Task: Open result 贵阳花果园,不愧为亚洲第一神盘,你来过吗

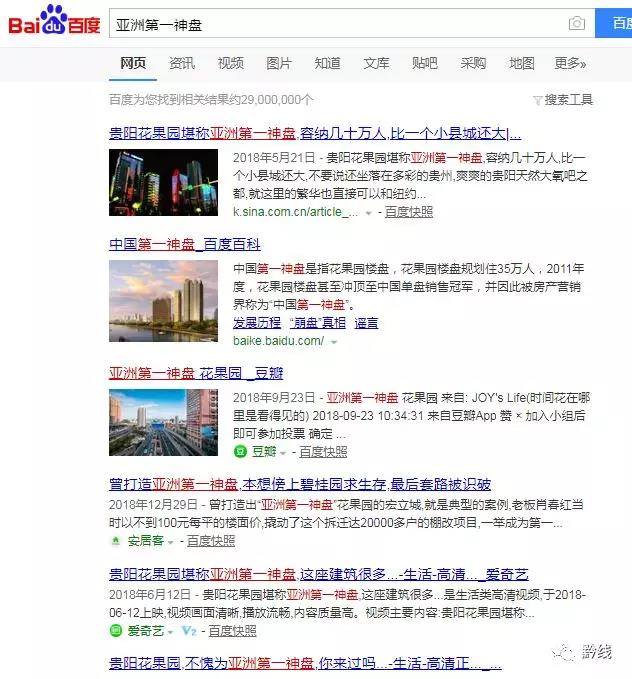Action: pyautogui.click(x=305, y=663)
